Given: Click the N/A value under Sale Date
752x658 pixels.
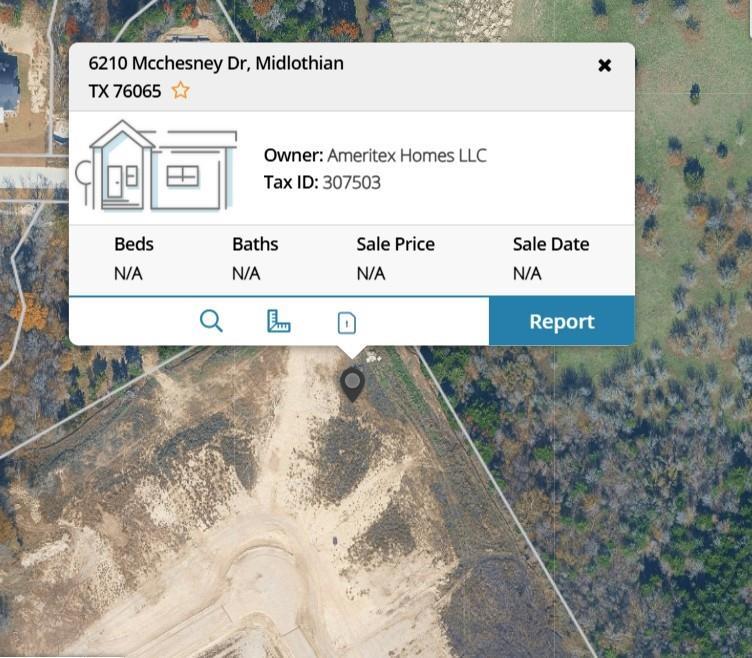Looking at the screenshot, I should pyautogui.click(x=527, y=273).
